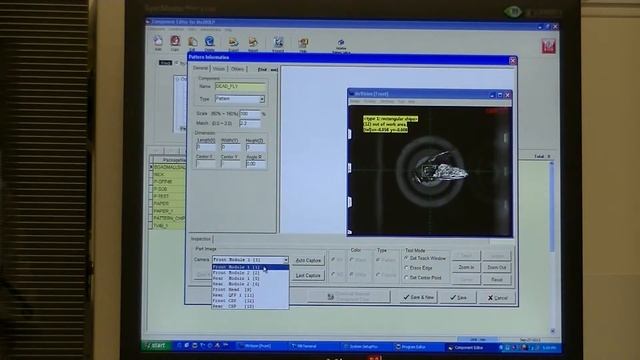Choose Front CSP [12] camera option

coord(250,300)
